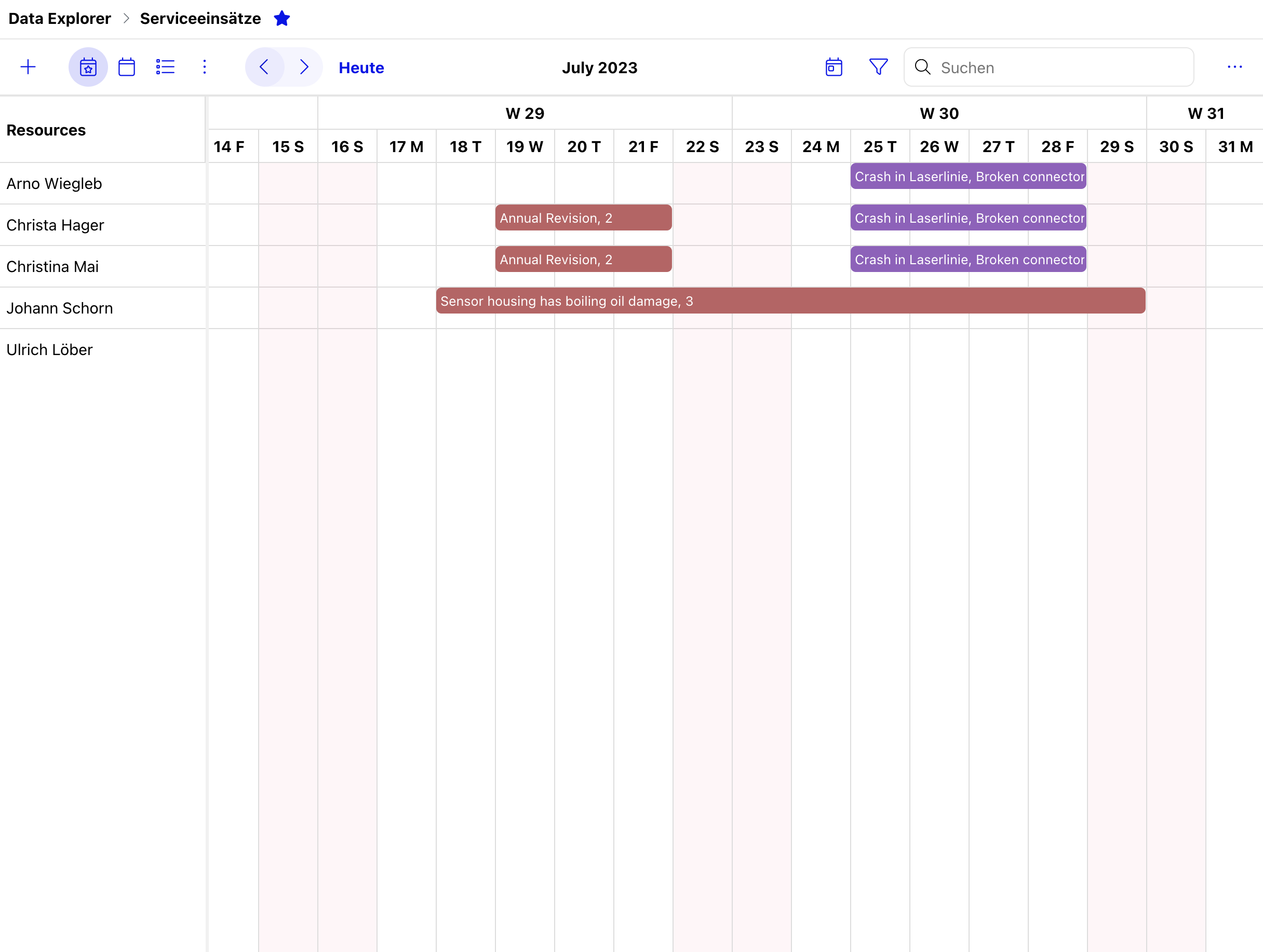The image size is (1263, 952).
Task: Click the 31 M day header
Action: pyautogui.click(x=1235, y=147)
